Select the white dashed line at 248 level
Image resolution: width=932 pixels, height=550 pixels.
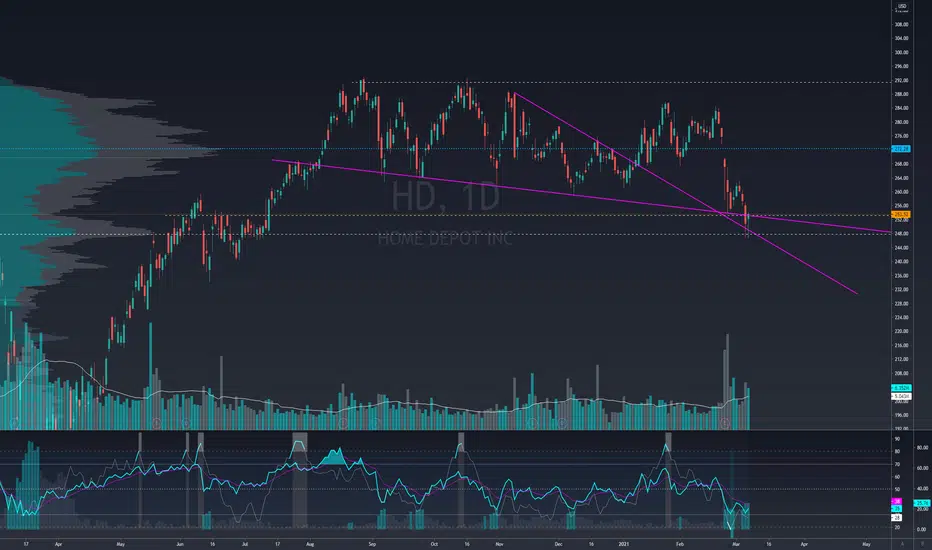446,234
